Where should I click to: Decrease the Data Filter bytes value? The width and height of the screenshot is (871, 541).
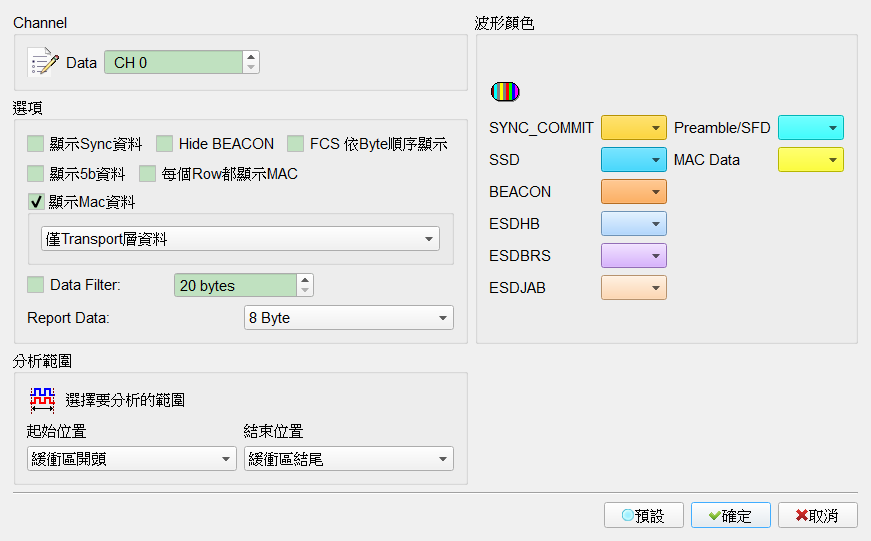pyautogui.click(x=305, y=290)
